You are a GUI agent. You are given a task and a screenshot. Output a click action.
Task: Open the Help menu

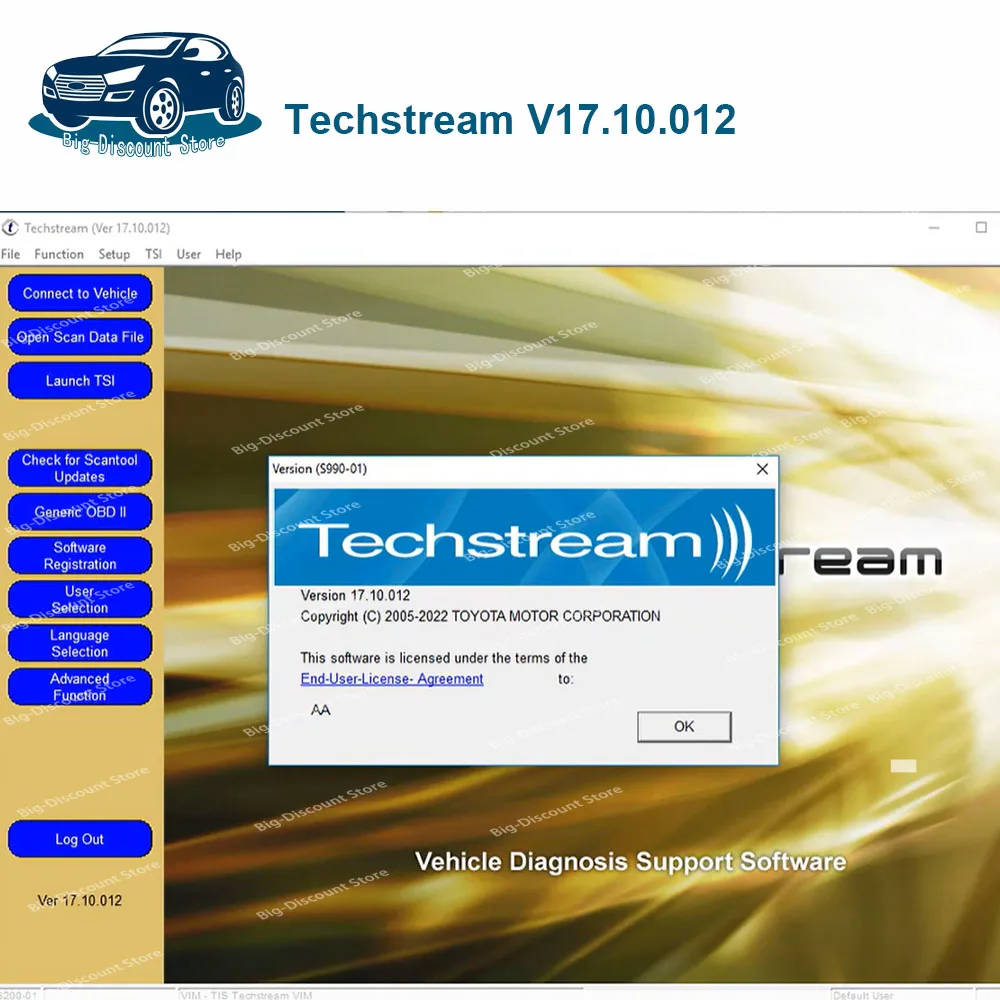pos(228,254)
